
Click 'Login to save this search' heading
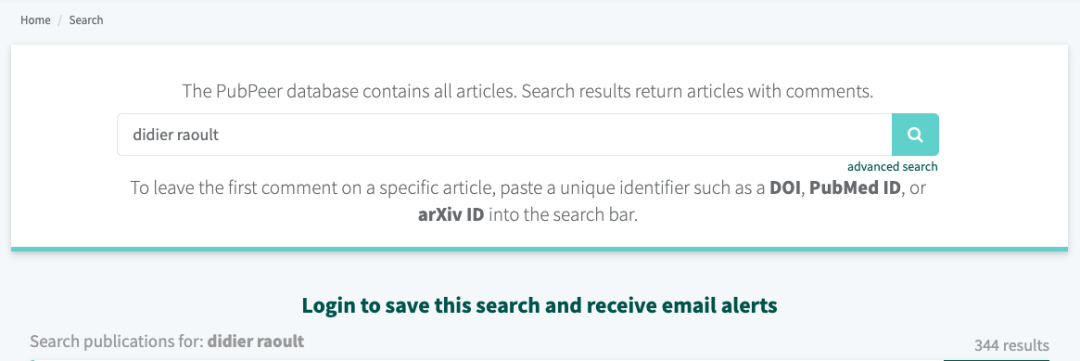click(x=539, y=305)
